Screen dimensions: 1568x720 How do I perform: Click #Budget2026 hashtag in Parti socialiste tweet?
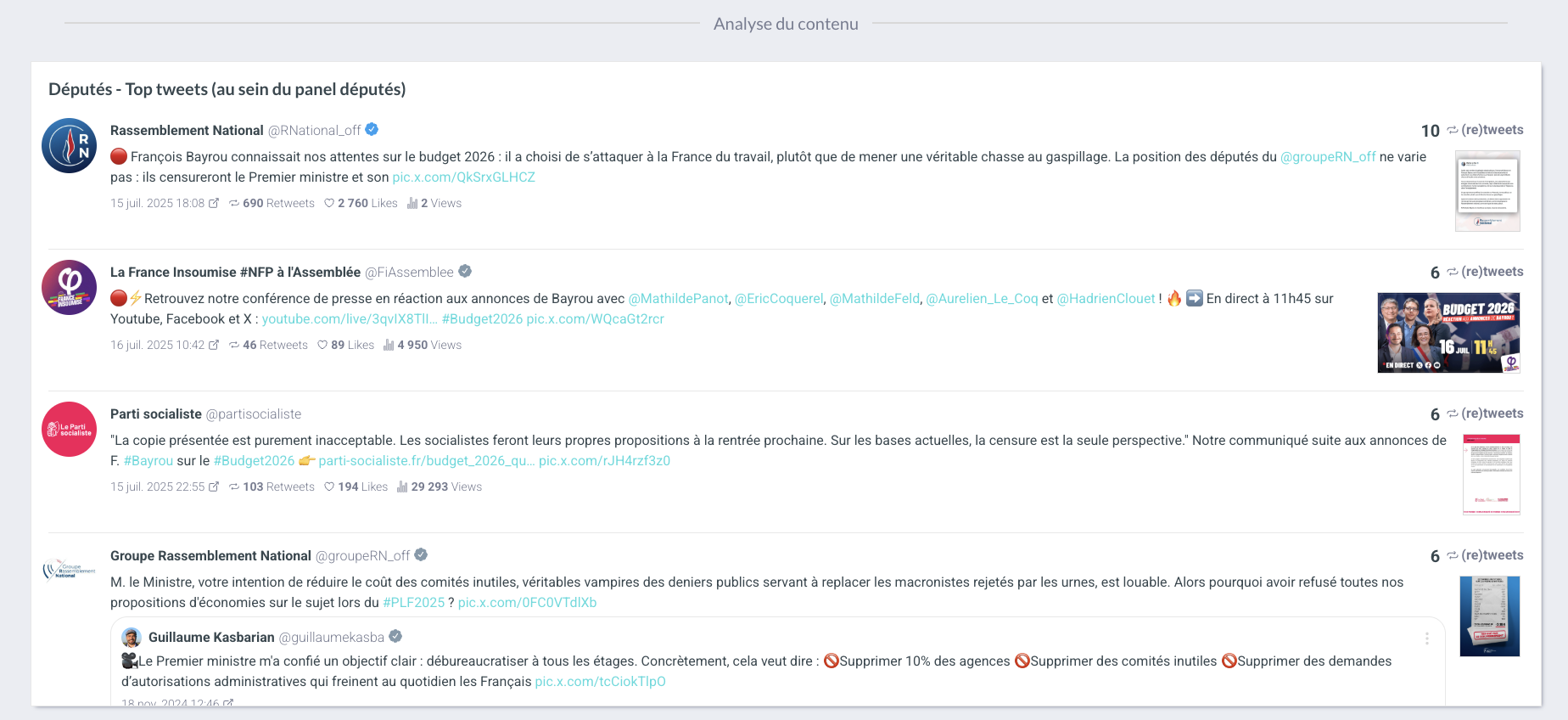point(254,461)
